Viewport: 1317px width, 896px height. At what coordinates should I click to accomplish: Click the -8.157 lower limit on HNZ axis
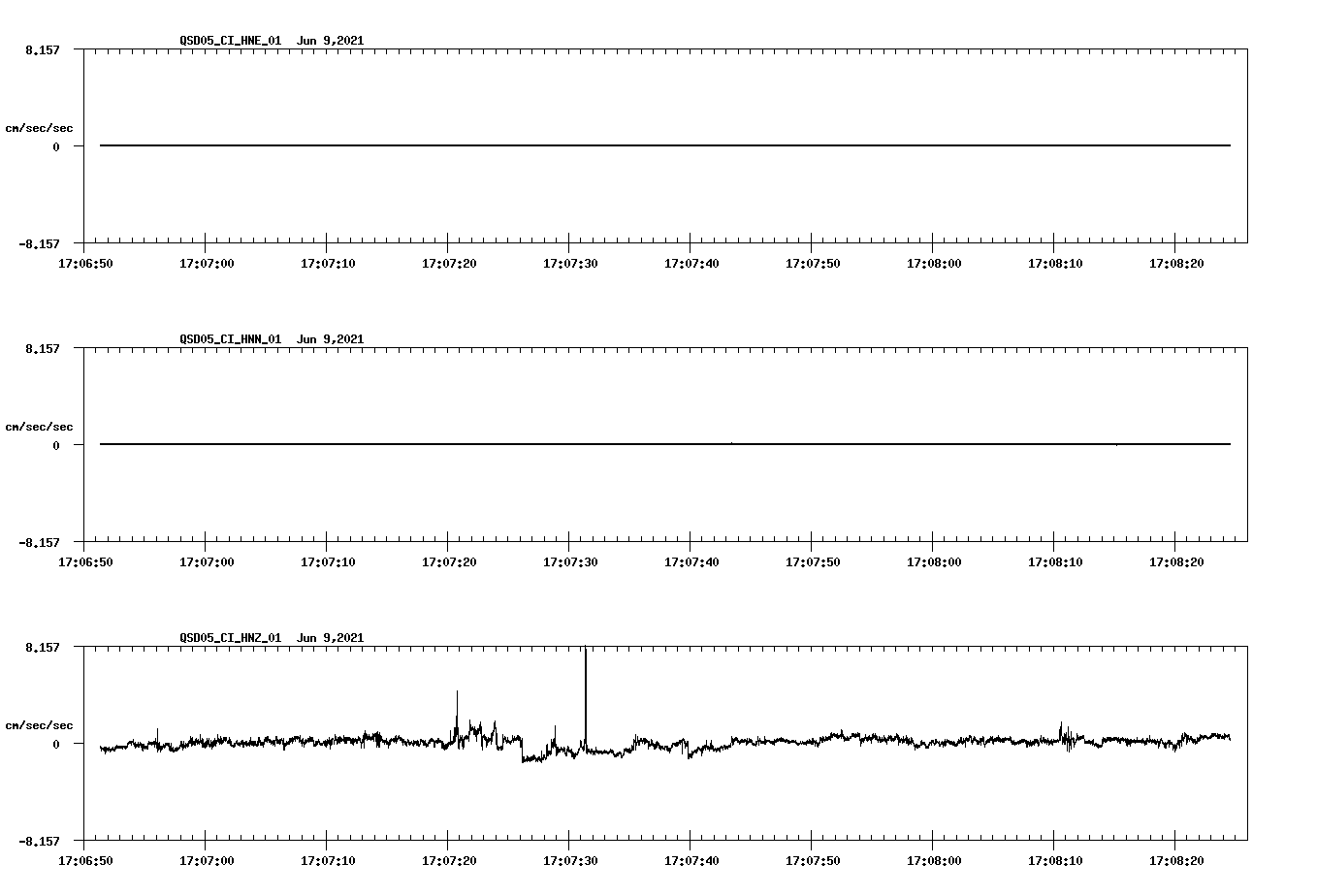click(39, 841)
